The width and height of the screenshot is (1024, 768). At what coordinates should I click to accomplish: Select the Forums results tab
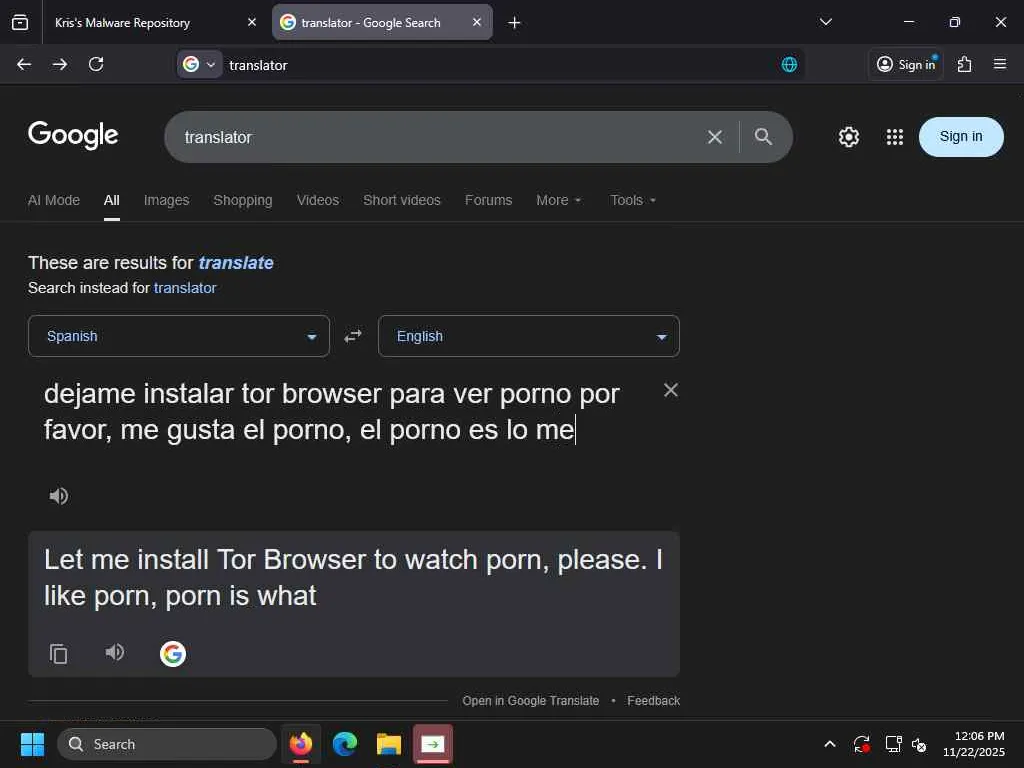488,200
